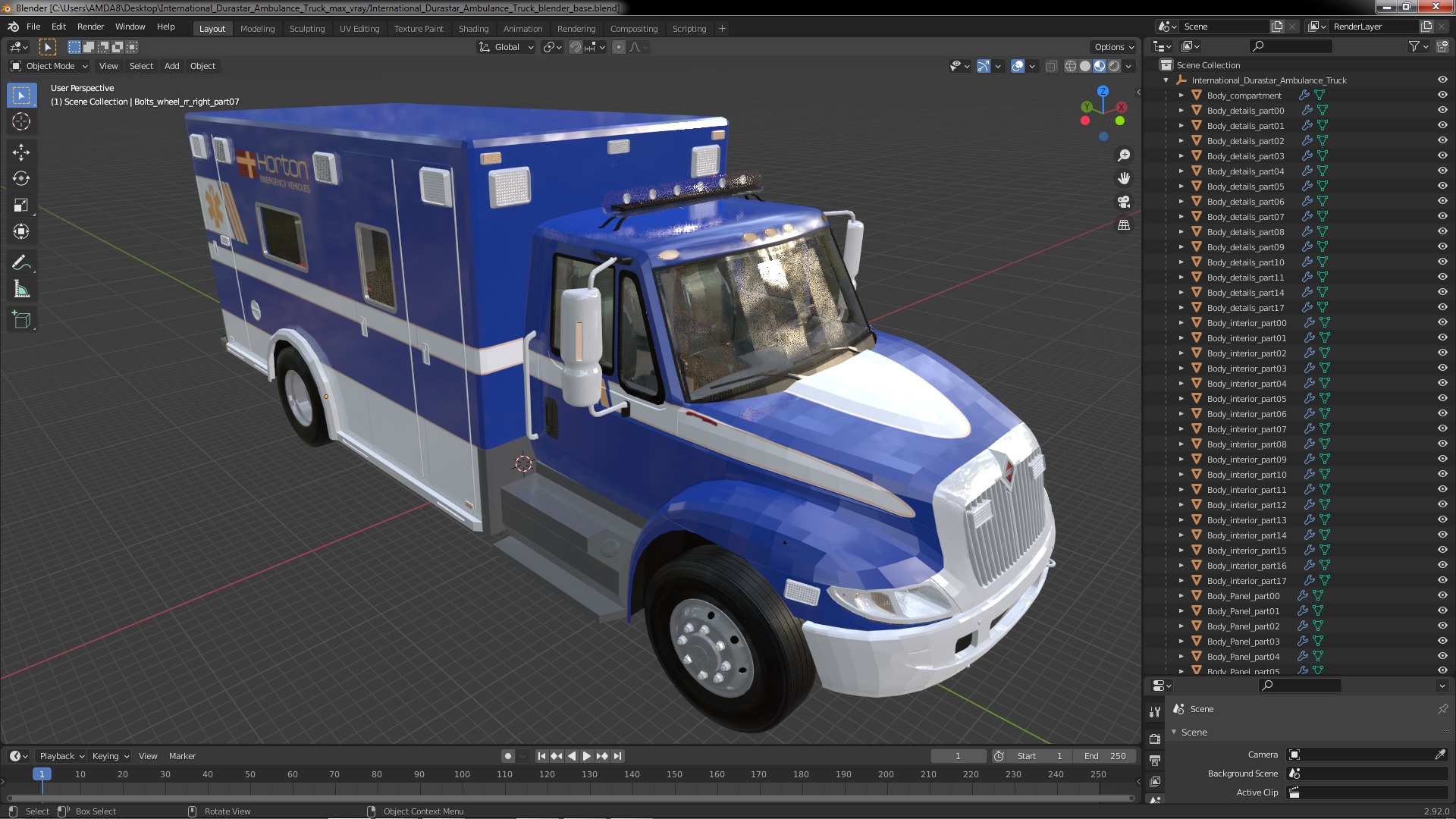Select the Cursor tool
1456x819 pixels.
[x=21, y=121]
